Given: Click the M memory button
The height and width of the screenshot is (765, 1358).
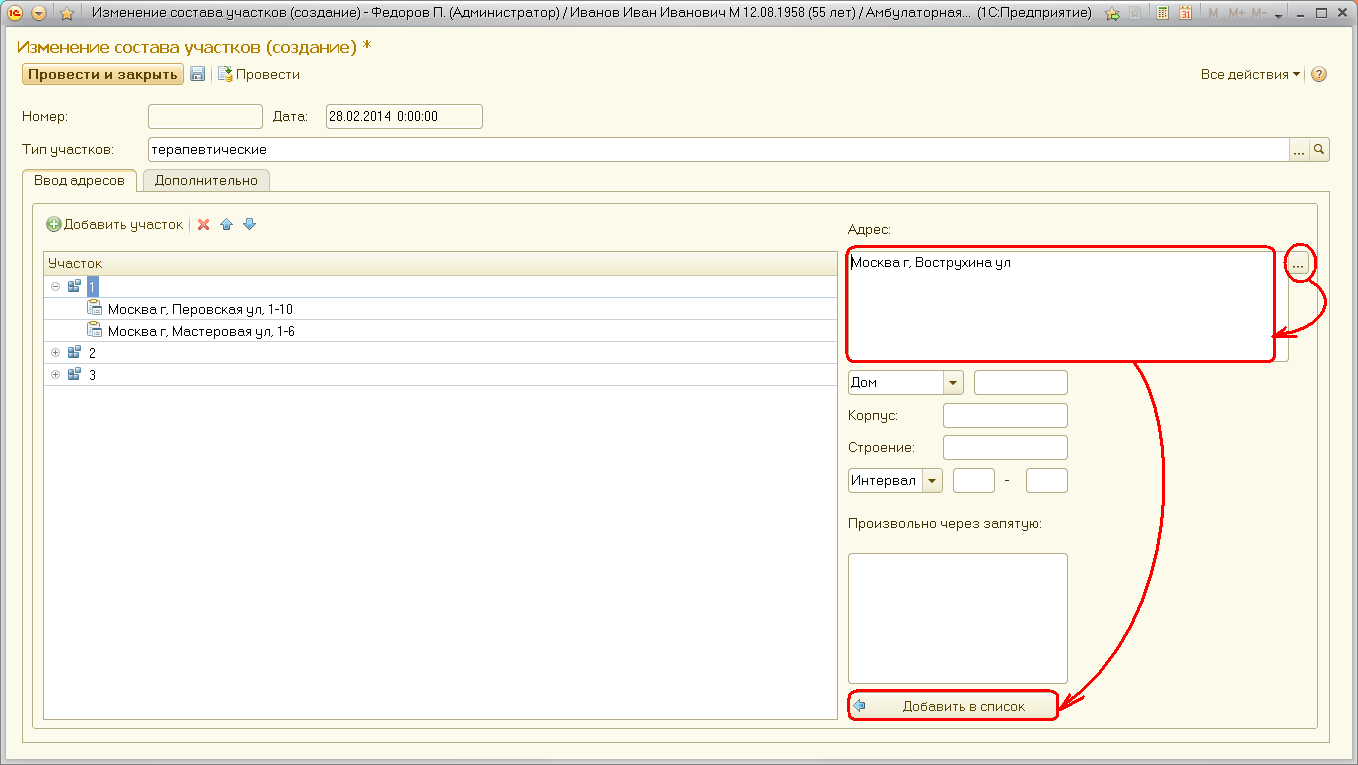Looking at the screenshot, I should [1213, 14].
